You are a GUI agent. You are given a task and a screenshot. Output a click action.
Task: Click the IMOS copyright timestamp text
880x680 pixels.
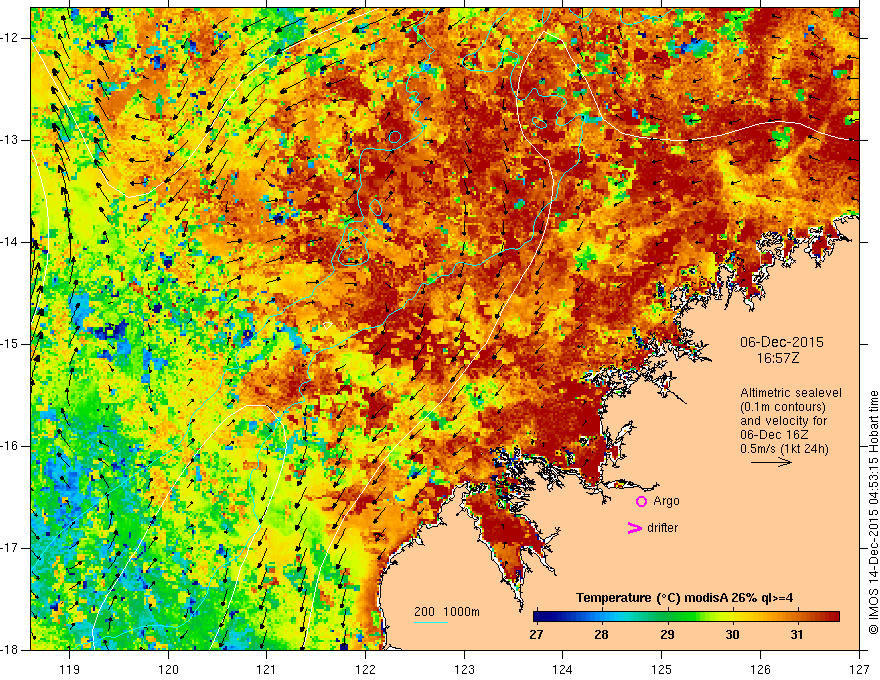pyautogui.click(x=873, y=513)
